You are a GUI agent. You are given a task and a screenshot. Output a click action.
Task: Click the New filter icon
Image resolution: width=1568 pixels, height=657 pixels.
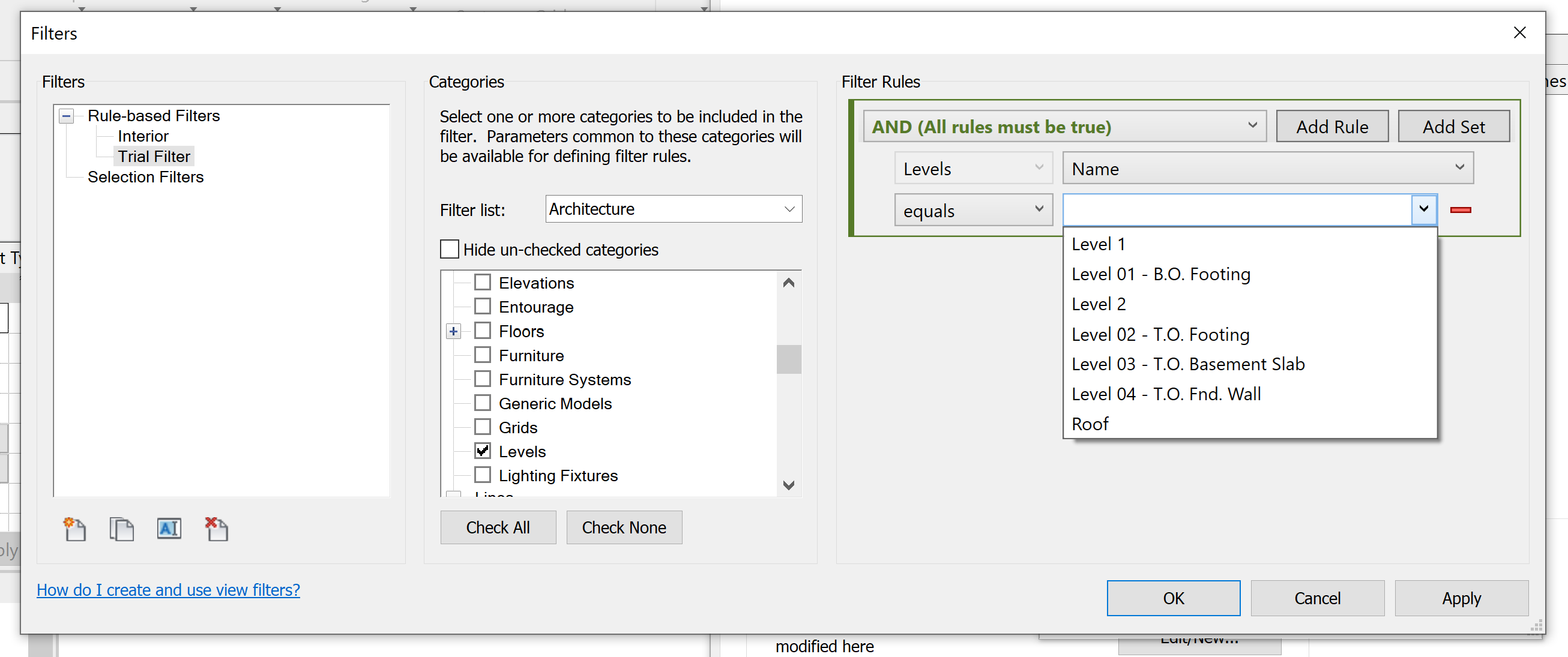[x=75, y=529]
